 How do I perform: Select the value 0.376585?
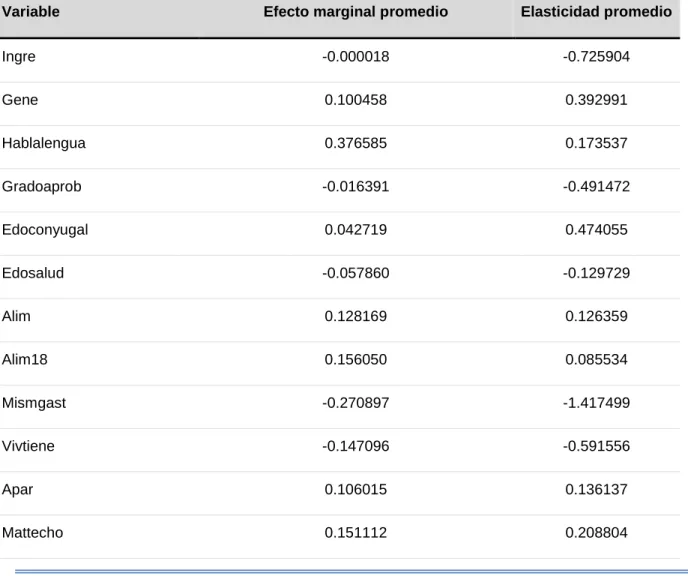355,143
